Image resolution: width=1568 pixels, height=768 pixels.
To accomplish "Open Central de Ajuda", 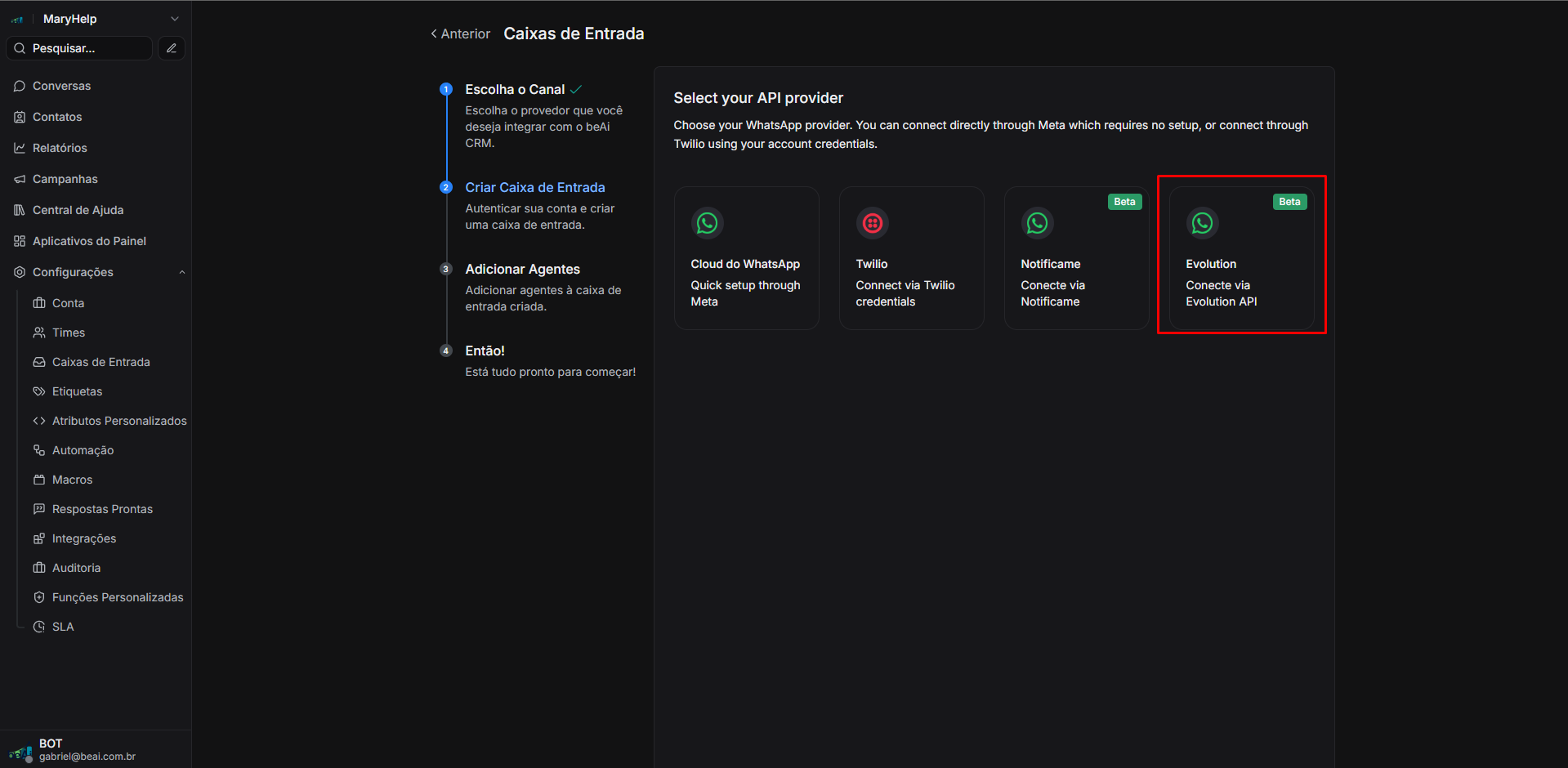I will [x=78, y=210].
